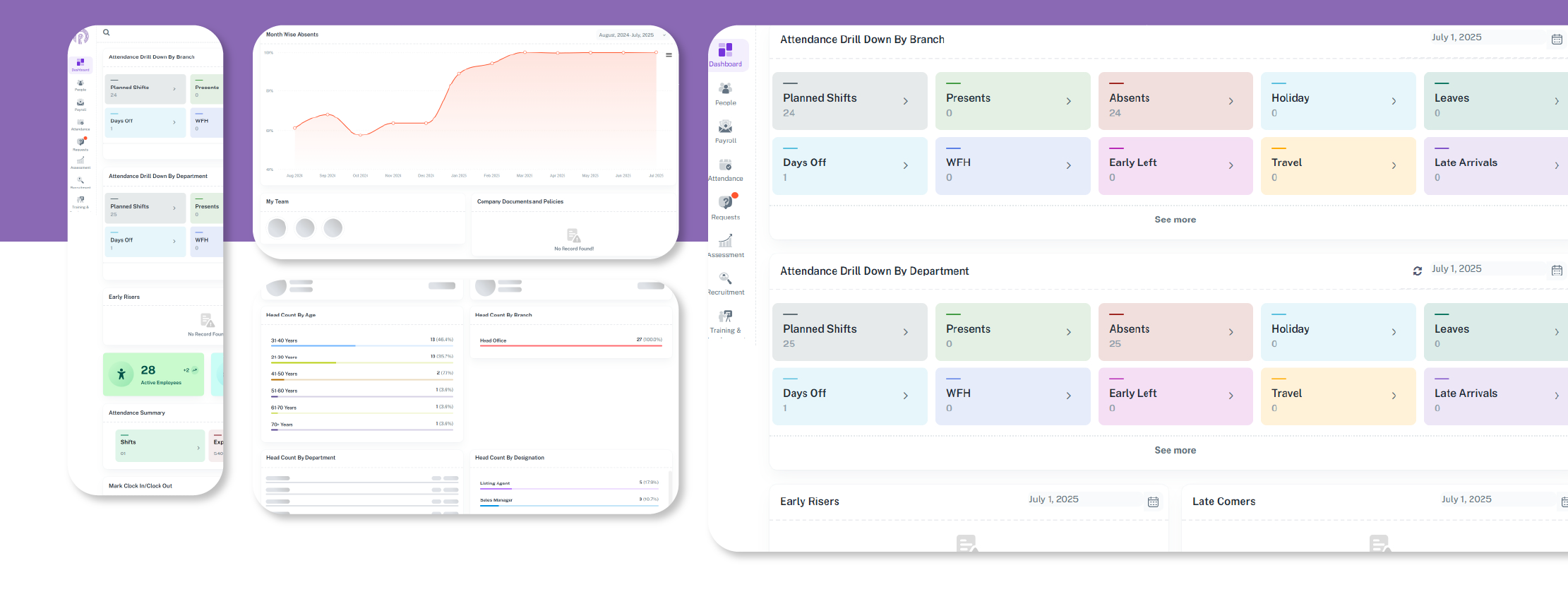The width and height of the screenshot is (1568, 604).
Task: Click the Active Employees person icon
Action: (121, 374)
